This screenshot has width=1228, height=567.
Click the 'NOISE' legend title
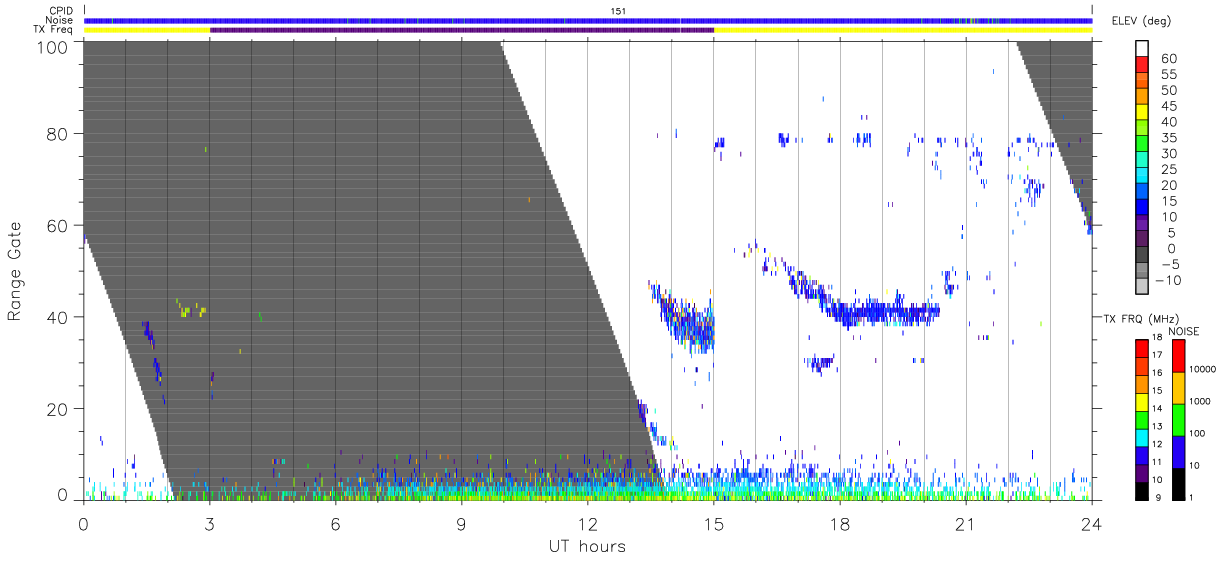pos(1186,330)
